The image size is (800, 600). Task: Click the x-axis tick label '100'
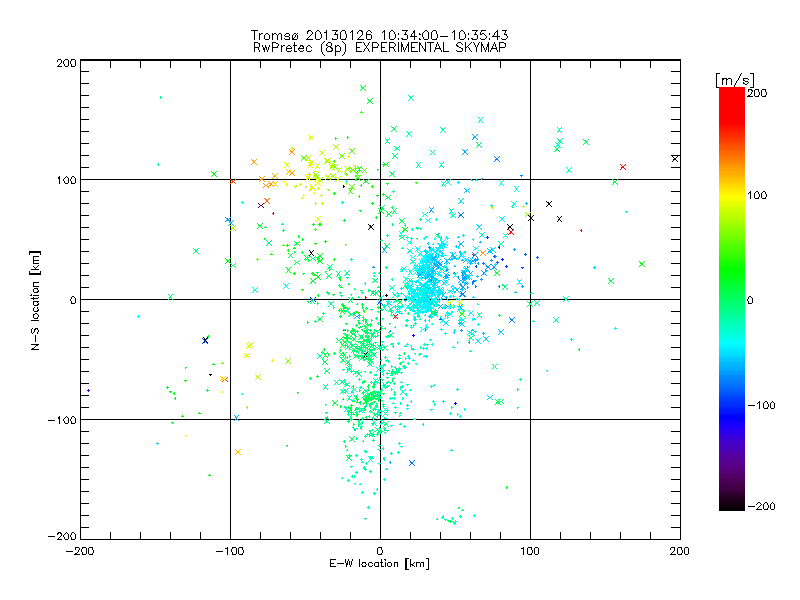[530, 551]
